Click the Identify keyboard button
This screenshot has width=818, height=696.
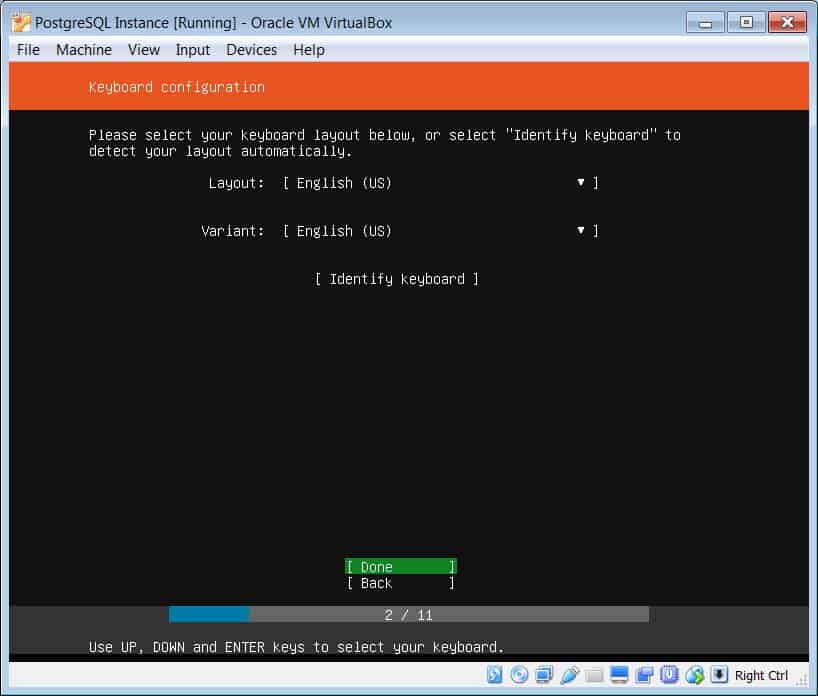point(396,279)
